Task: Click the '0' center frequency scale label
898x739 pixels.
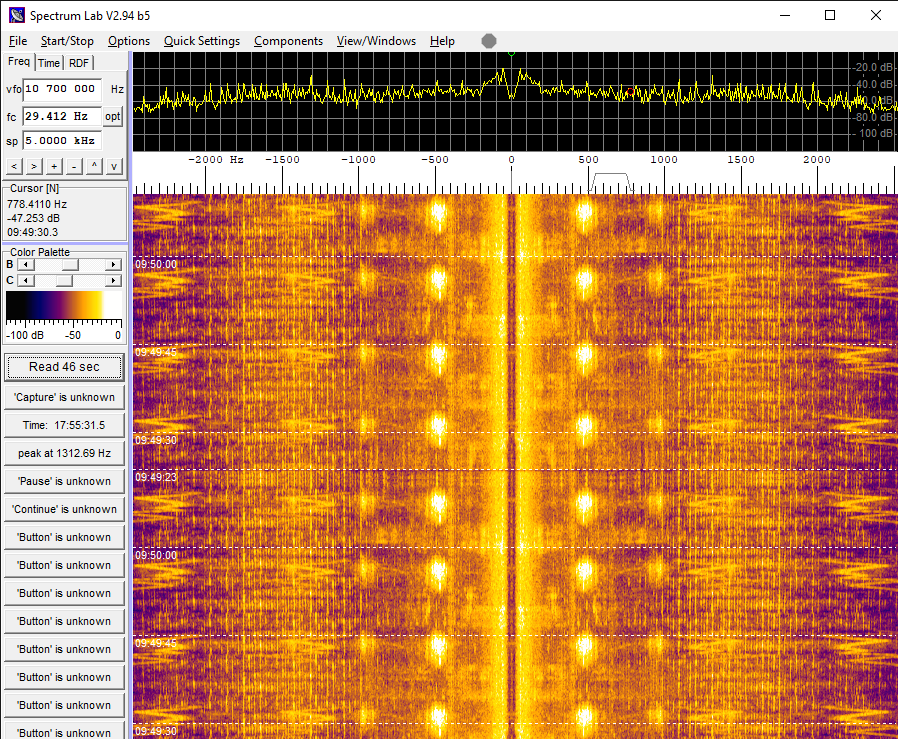Action: click(511, 160)
